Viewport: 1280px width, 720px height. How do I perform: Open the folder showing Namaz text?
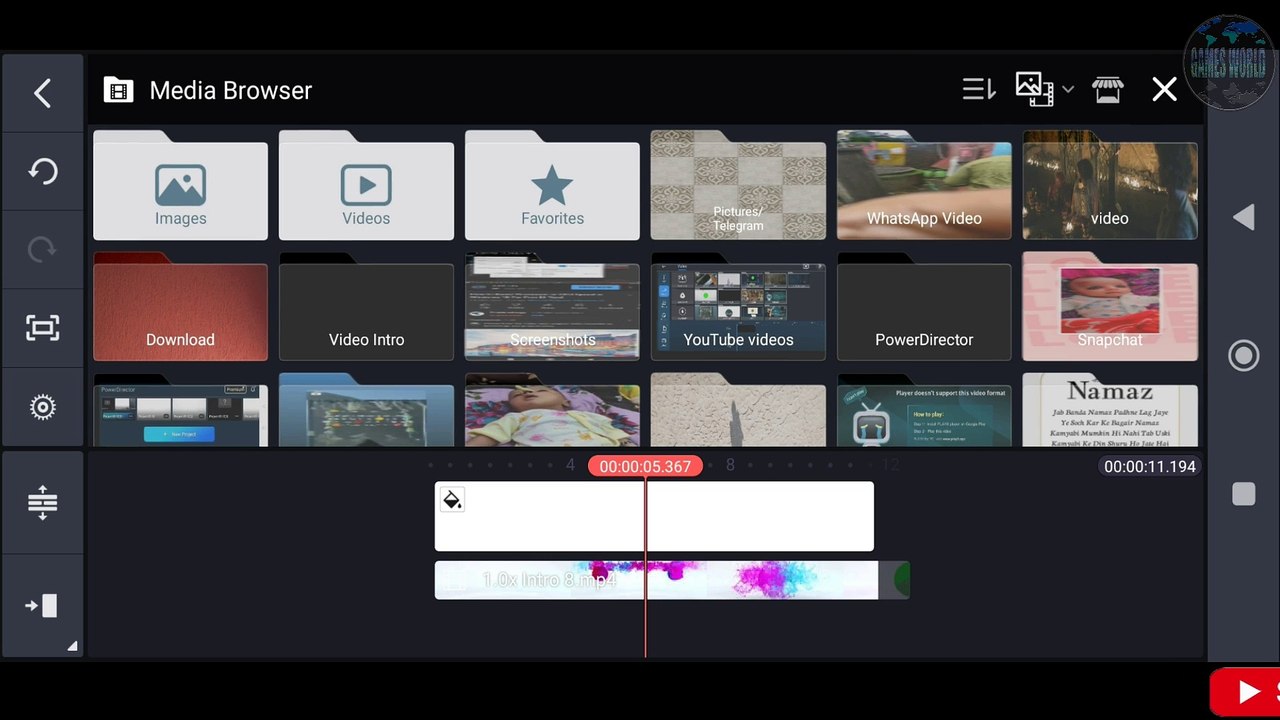coord(1110,410)
